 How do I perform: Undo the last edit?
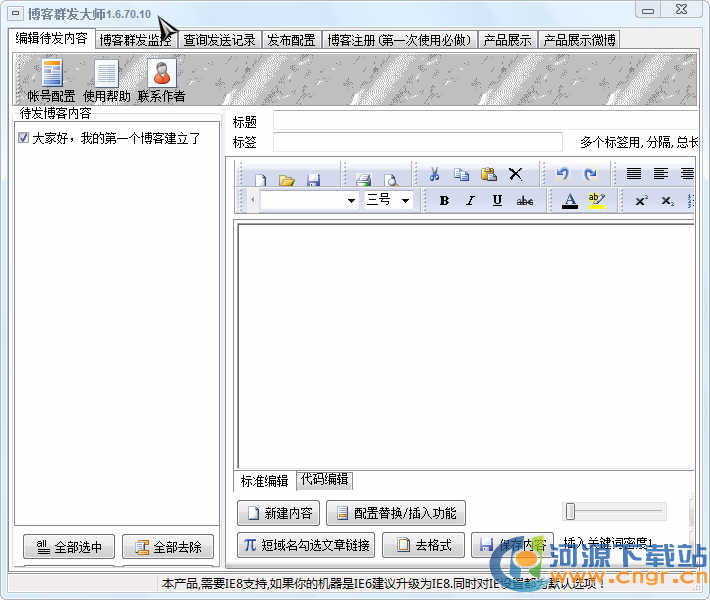pyautogui.click(x=562, y=174)
